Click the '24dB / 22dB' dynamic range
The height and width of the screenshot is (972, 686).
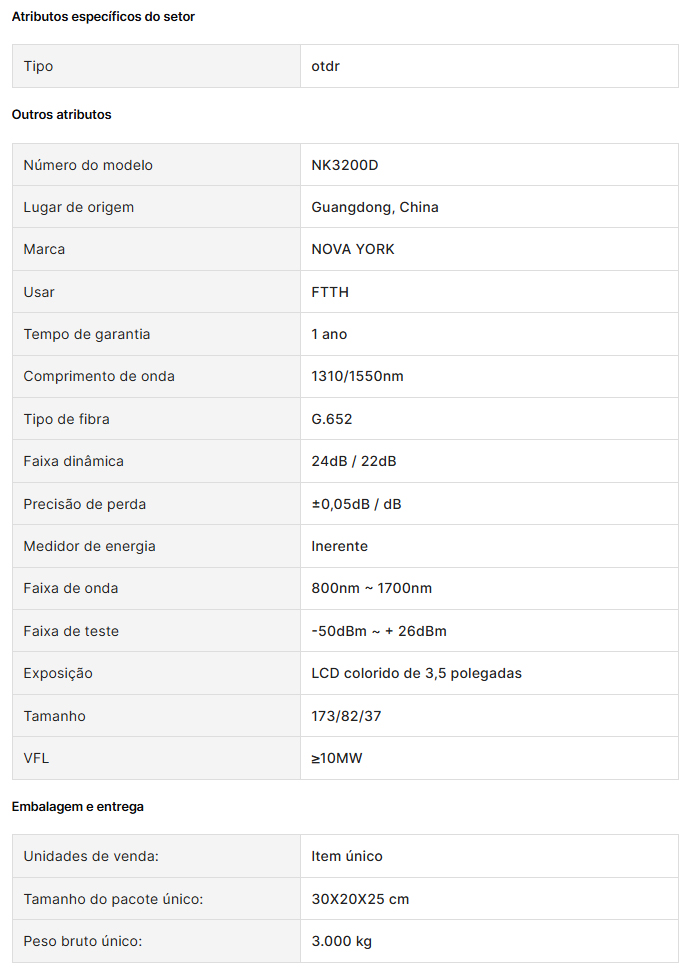click(354, 461)
